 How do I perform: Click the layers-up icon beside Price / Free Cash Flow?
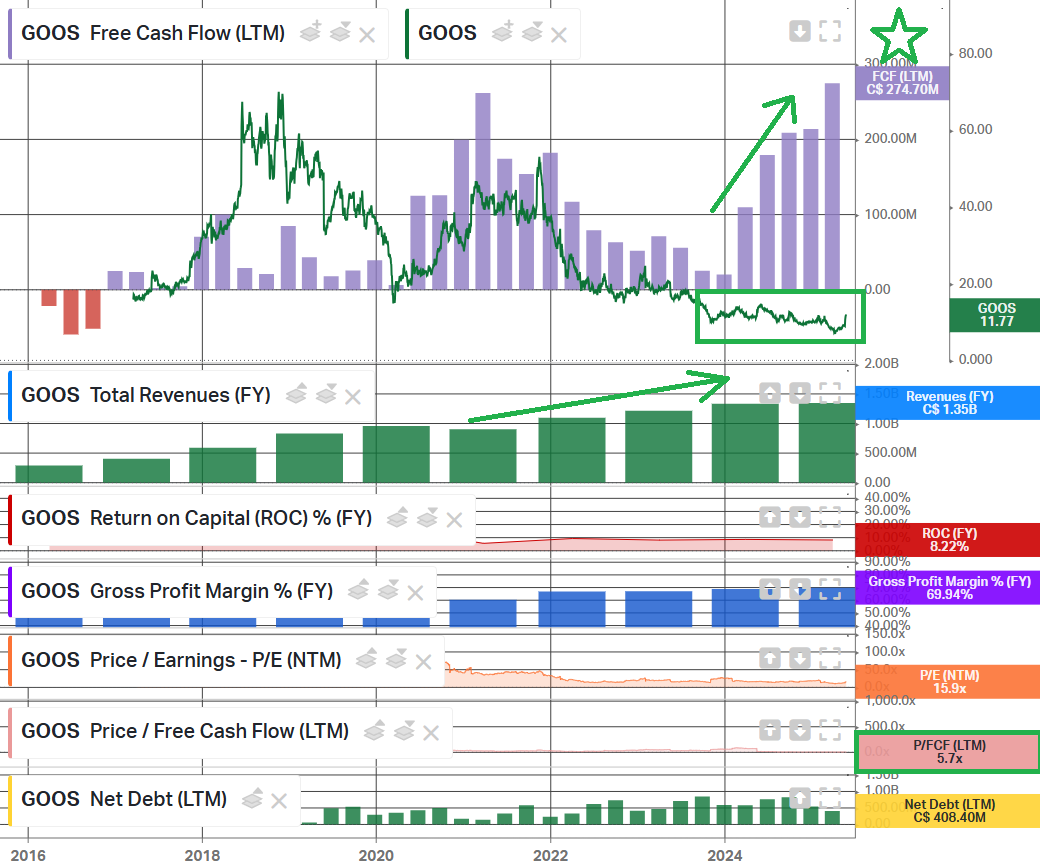(374, 730)
